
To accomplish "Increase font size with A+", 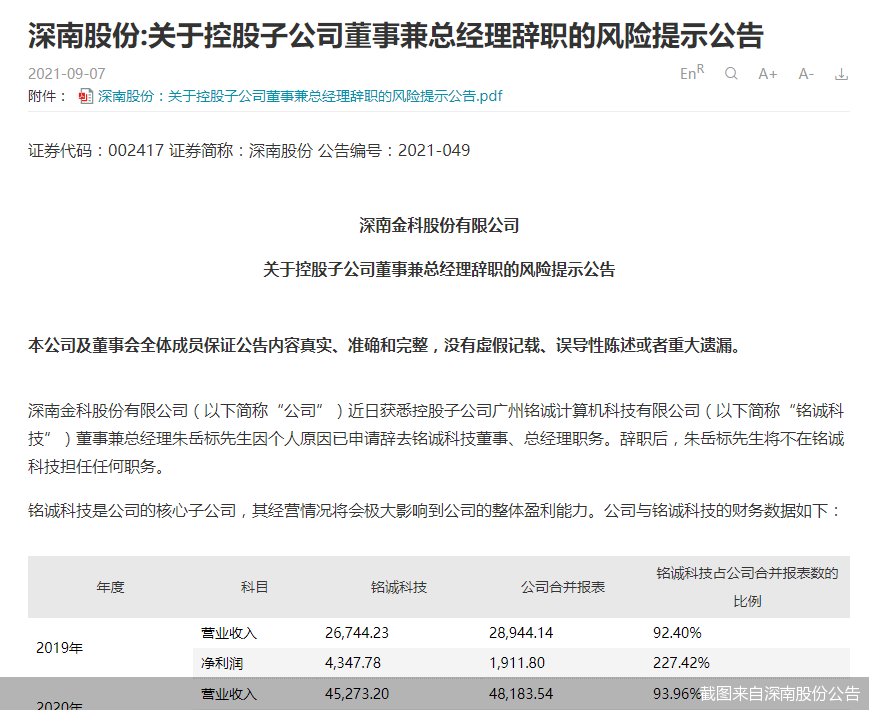I will tap(768, 74).
